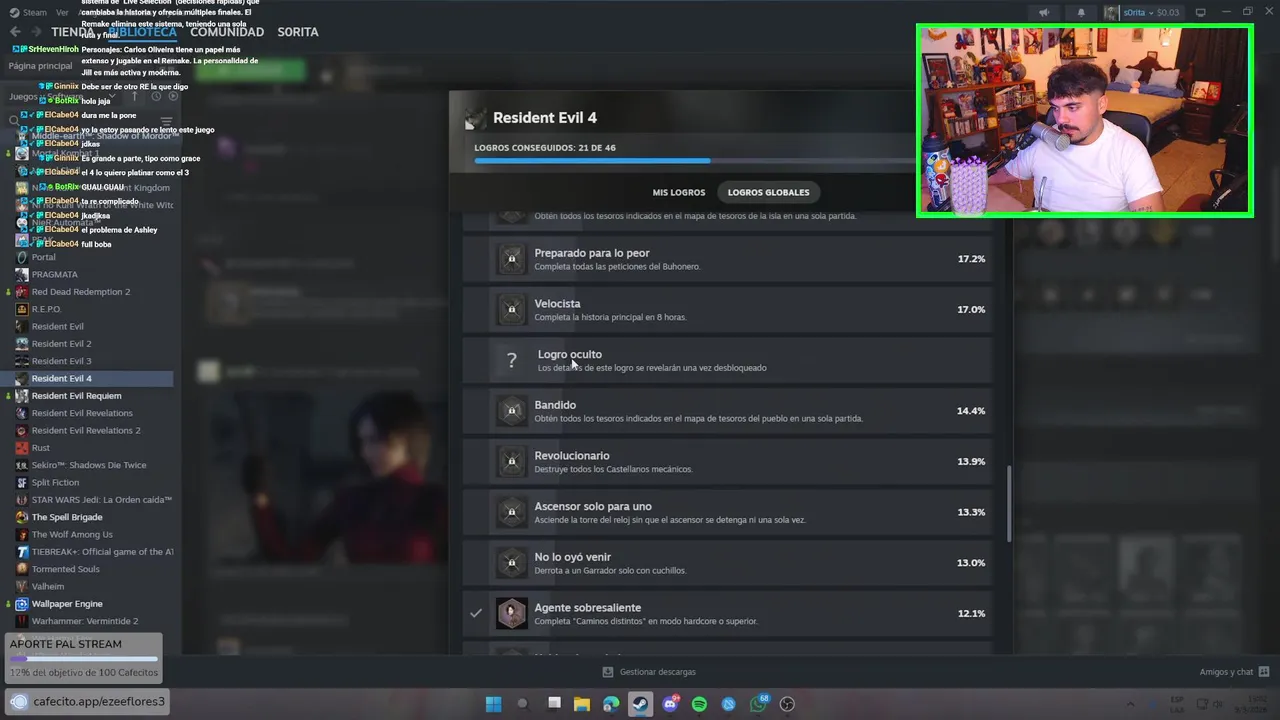The width and height of the screenshot is (1280, 720).
Task: Click the Wallpaper Engine game icon
Action: pos(21,604)
